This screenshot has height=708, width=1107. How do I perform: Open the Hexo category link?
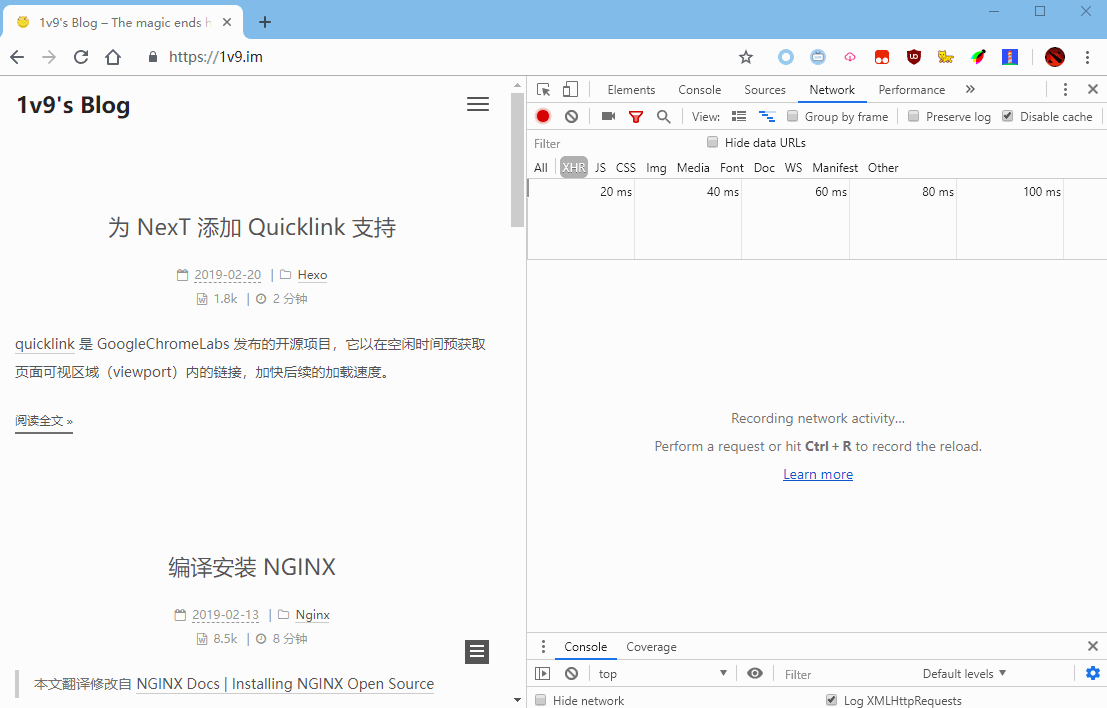[312, 275]
